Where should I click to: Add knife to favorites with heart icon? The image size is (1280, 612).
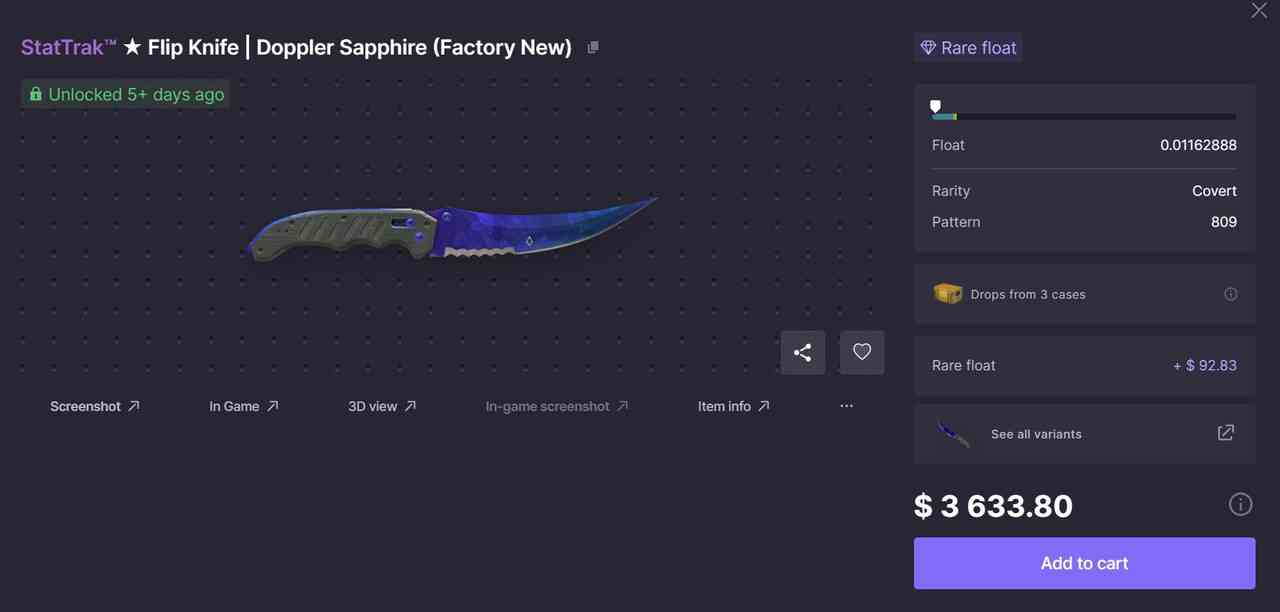pos(862,352)
